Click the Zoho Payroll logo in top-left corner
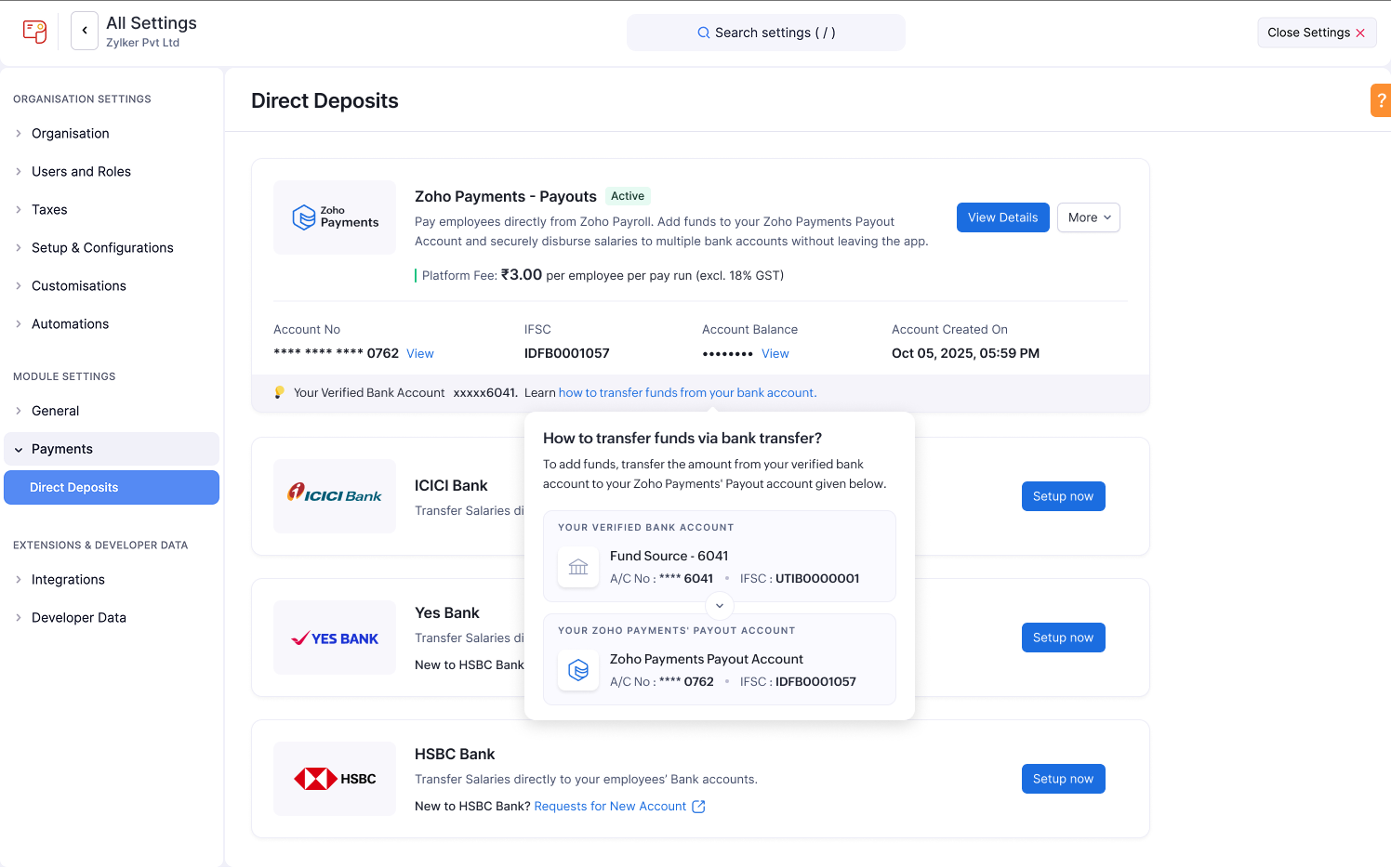The width and height of the screenshot is (1391, 868). [x=34, y=31]
